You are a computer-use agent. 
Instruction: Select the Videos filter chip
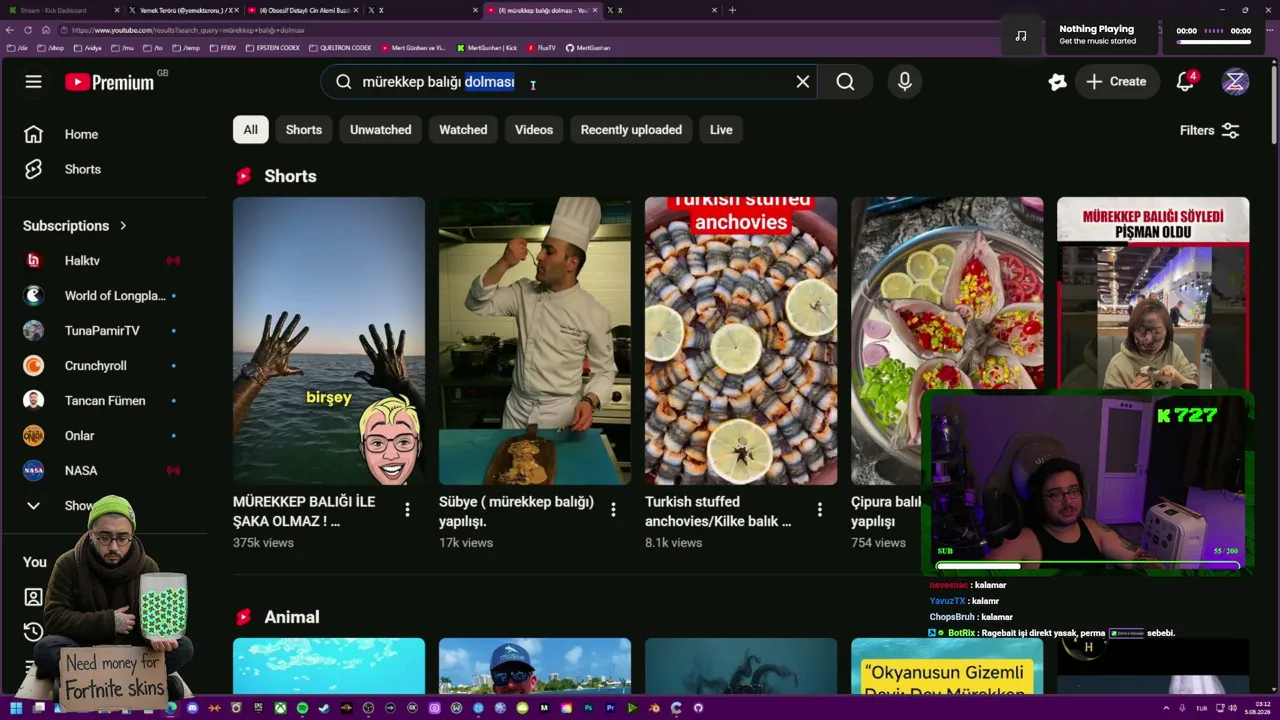(x=534, y=130)
